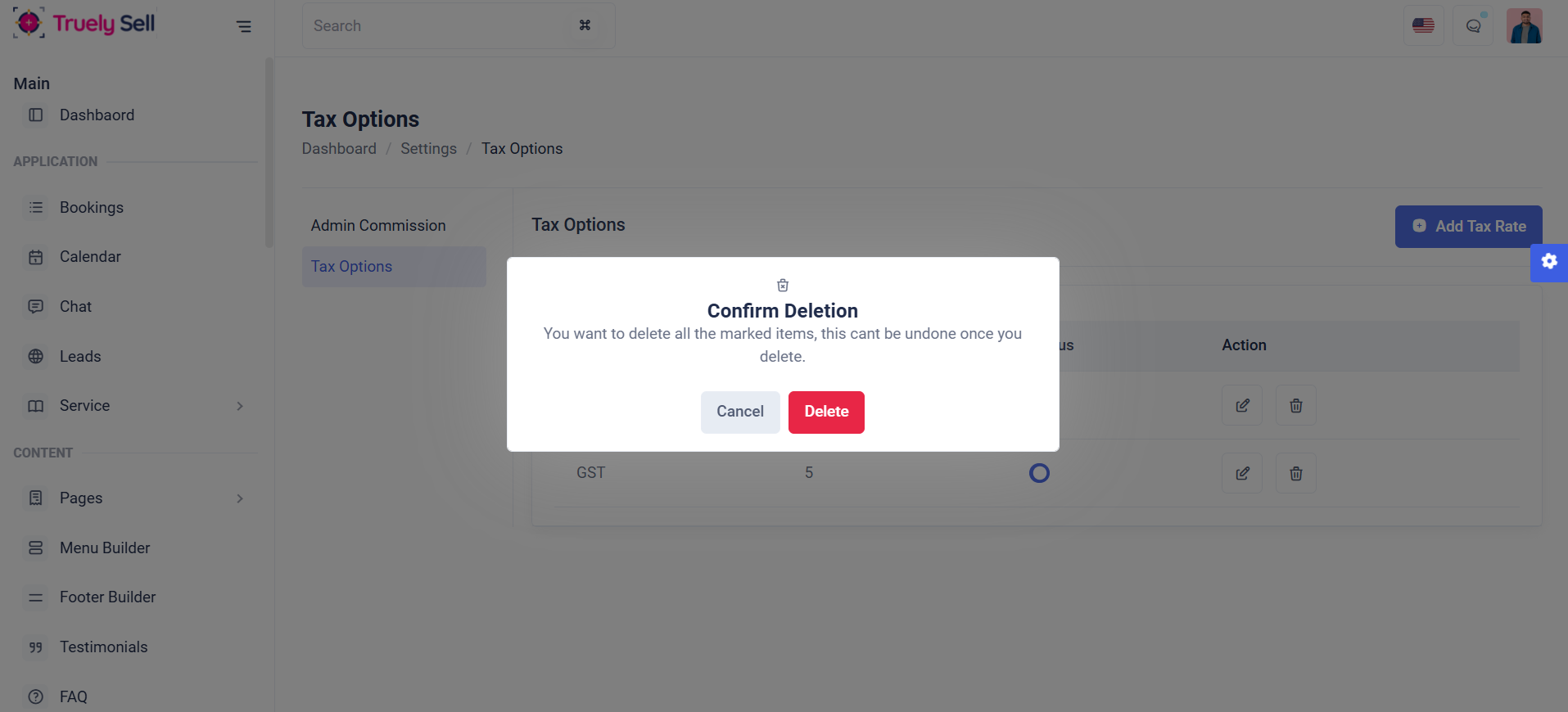
Task: Click the Add Tax Rate button
Action: pos(1469,227)
